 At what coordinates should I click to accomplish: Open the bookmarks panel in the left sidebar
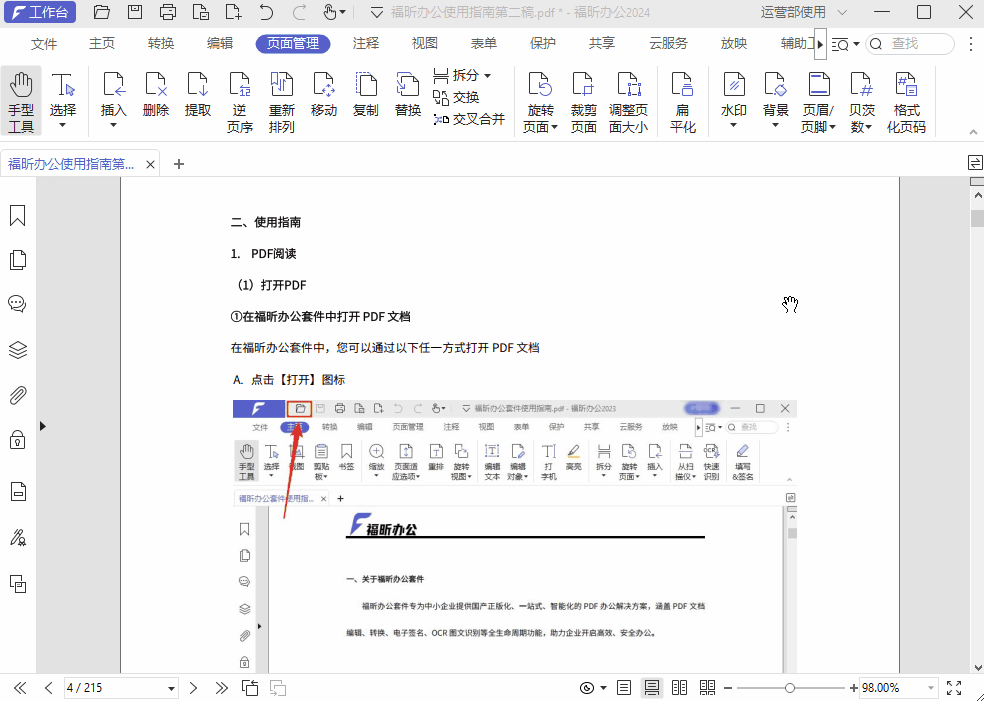pos(17,214)
